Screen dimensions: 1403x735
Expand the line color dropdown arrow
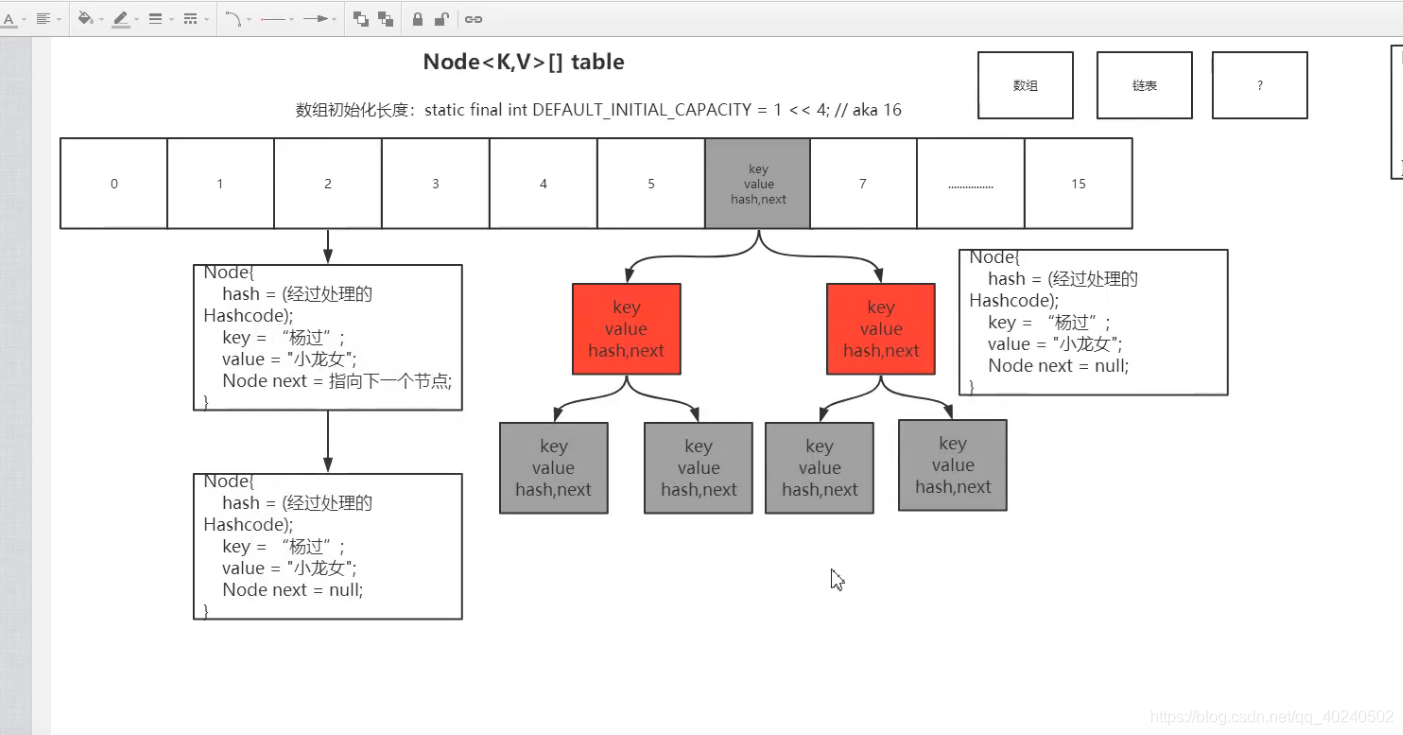[x=137, y=20]
